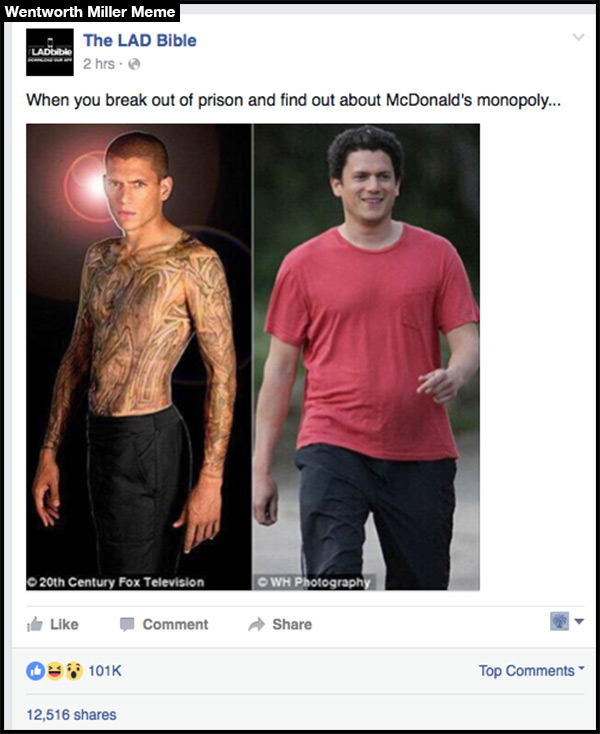Click the Wow reaction emoji
The height and width of the screenshot is (734, 600).
tap(73, 671)
